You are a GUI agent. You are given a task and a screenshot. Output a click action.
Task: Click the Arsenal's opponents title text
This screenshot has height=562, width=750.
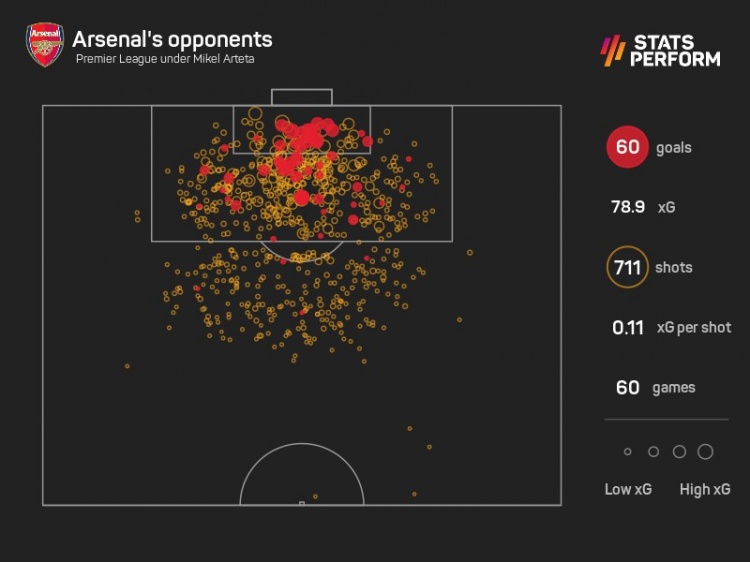coord(172,39)
